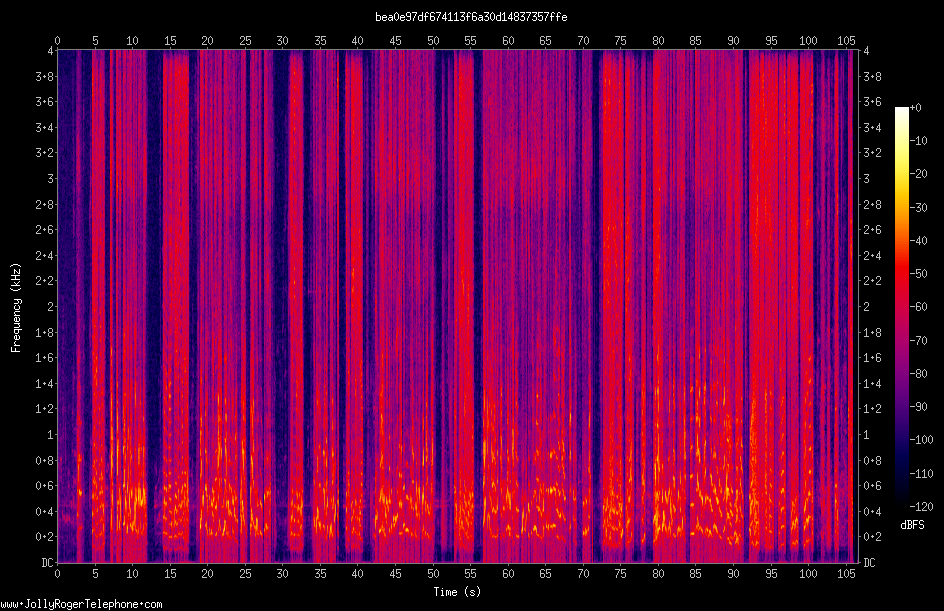Click the "1·8" label on the right frequency axis

pos(872,332)
